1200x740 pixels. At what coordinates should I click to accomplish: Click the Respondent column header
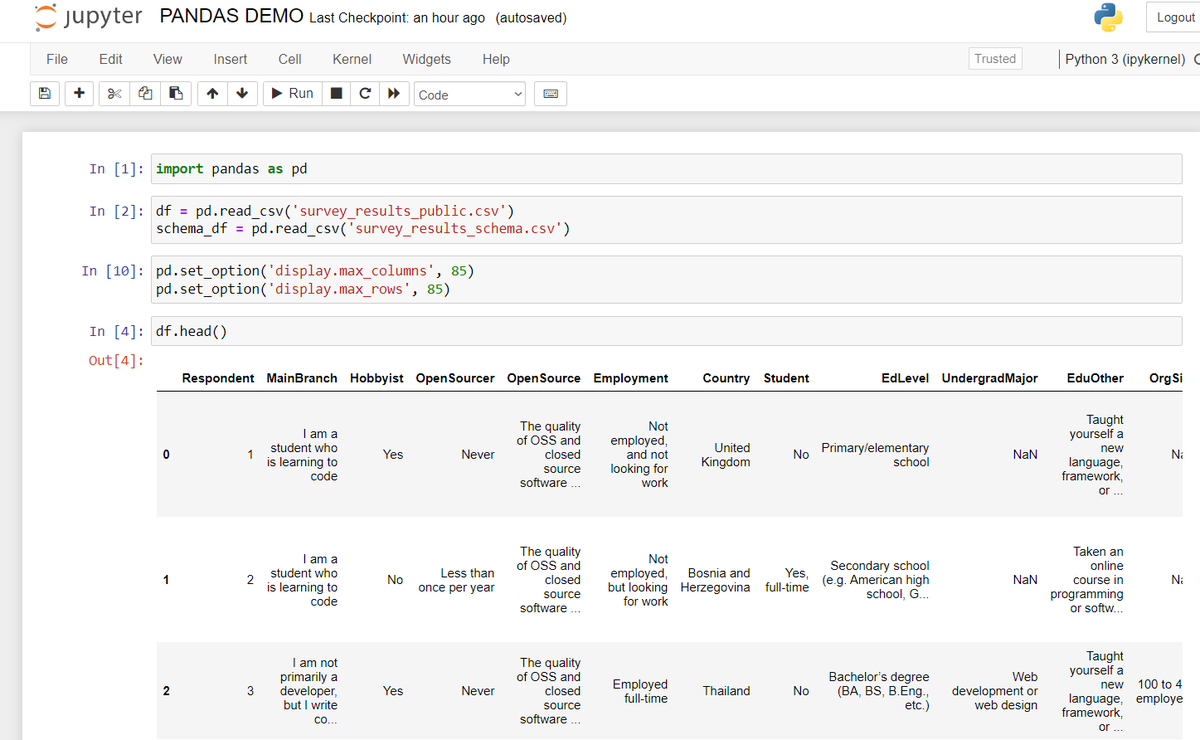click(218, 378)
